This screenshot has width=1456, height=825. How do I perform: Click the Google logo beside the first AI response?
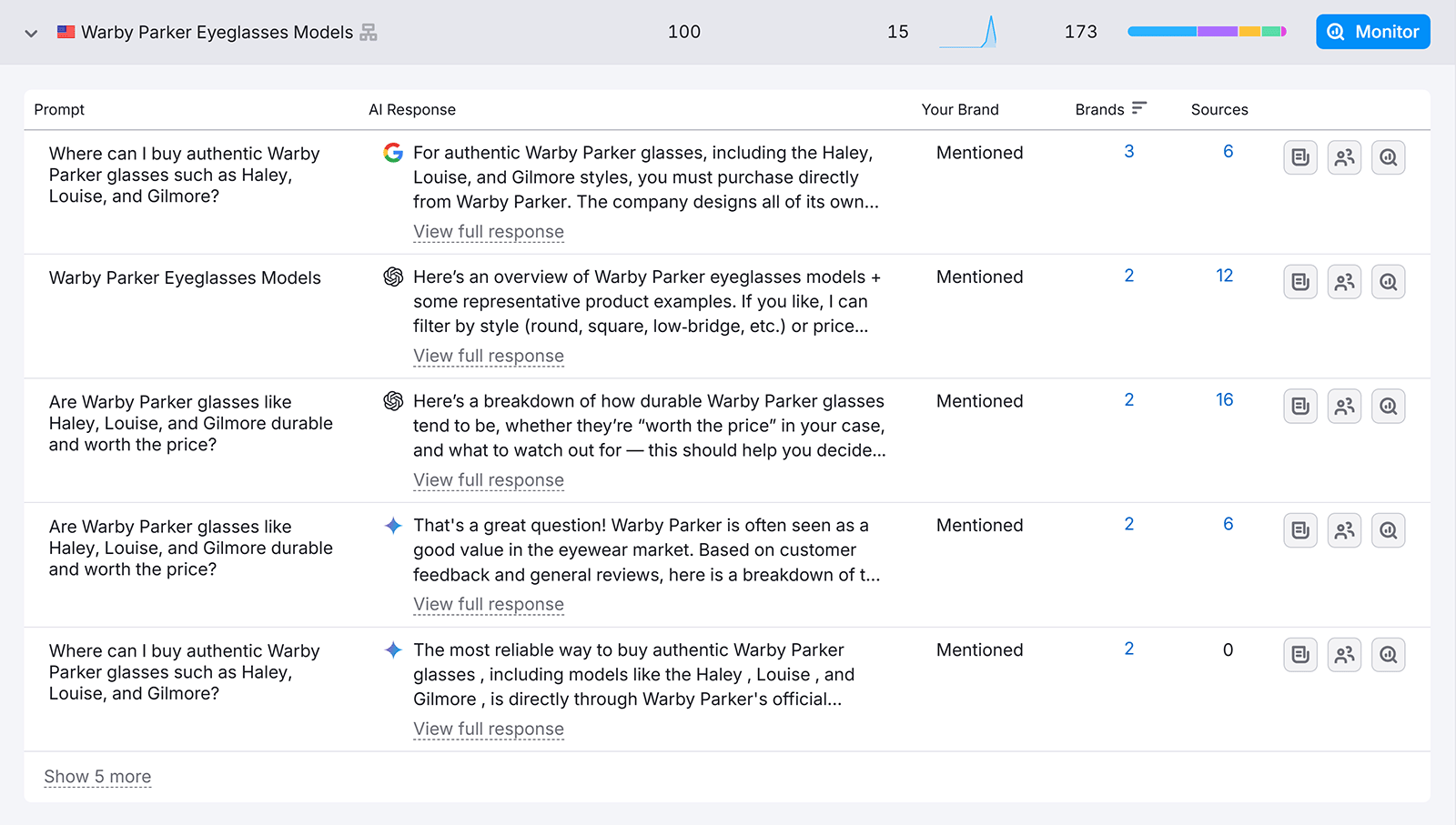pyautogui.click(x=393, y=153)
